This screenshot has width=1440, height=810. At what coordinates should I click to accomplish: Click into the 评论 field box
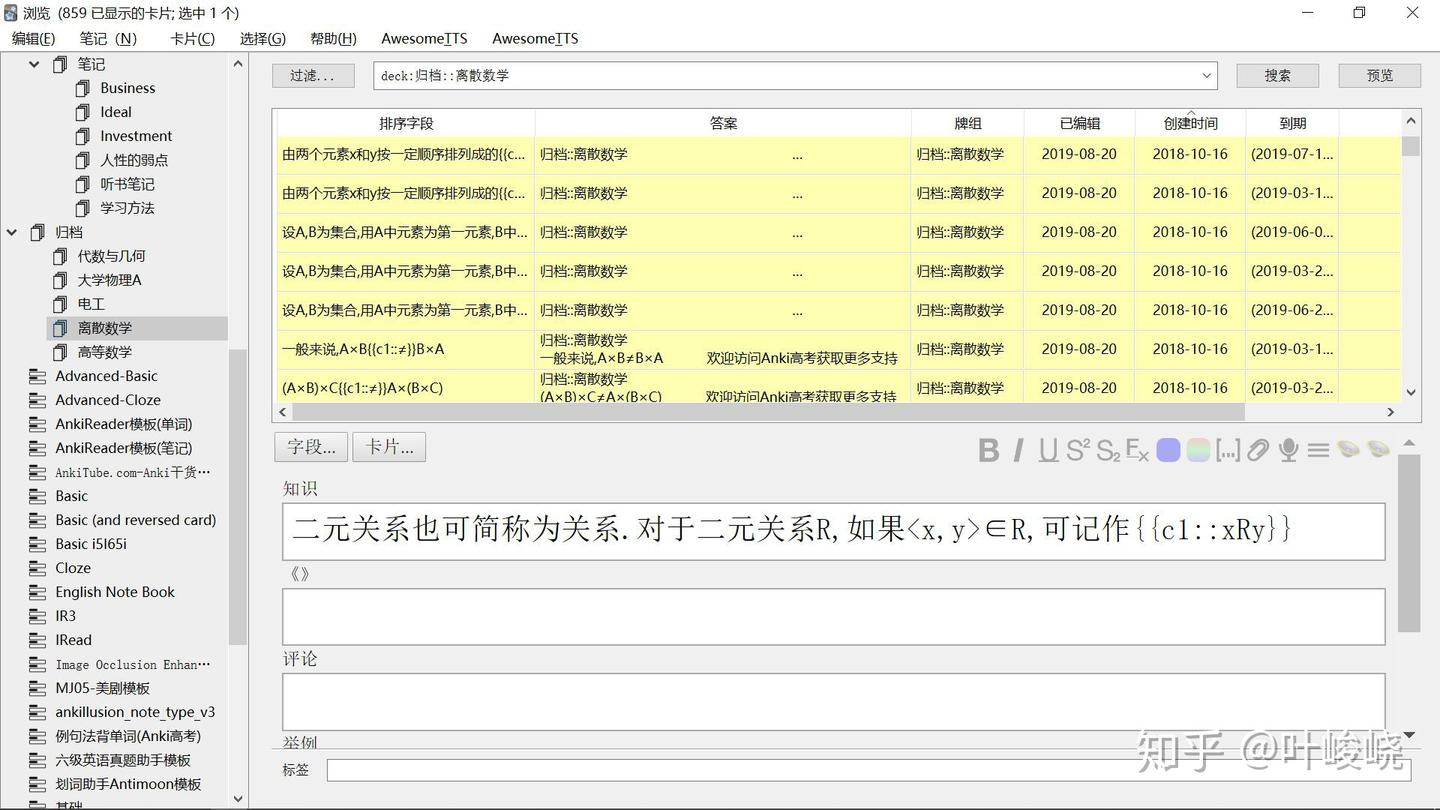click(833, 701)
